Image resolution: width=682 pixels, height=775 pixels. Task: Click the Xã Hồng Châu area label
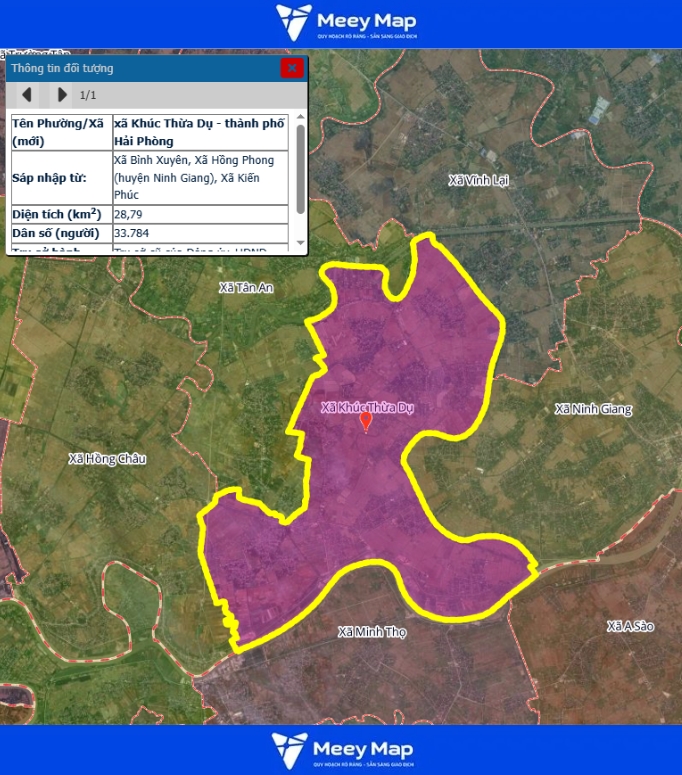107,459
